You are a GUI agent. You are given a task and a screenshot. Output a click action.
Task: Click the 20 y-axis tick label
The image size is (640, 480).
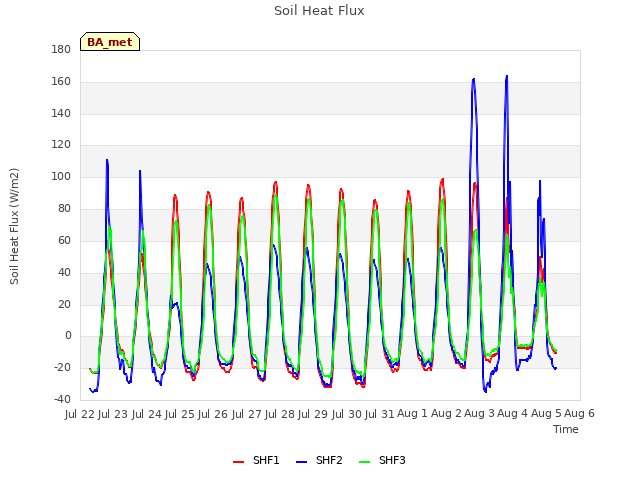point(64,304)
